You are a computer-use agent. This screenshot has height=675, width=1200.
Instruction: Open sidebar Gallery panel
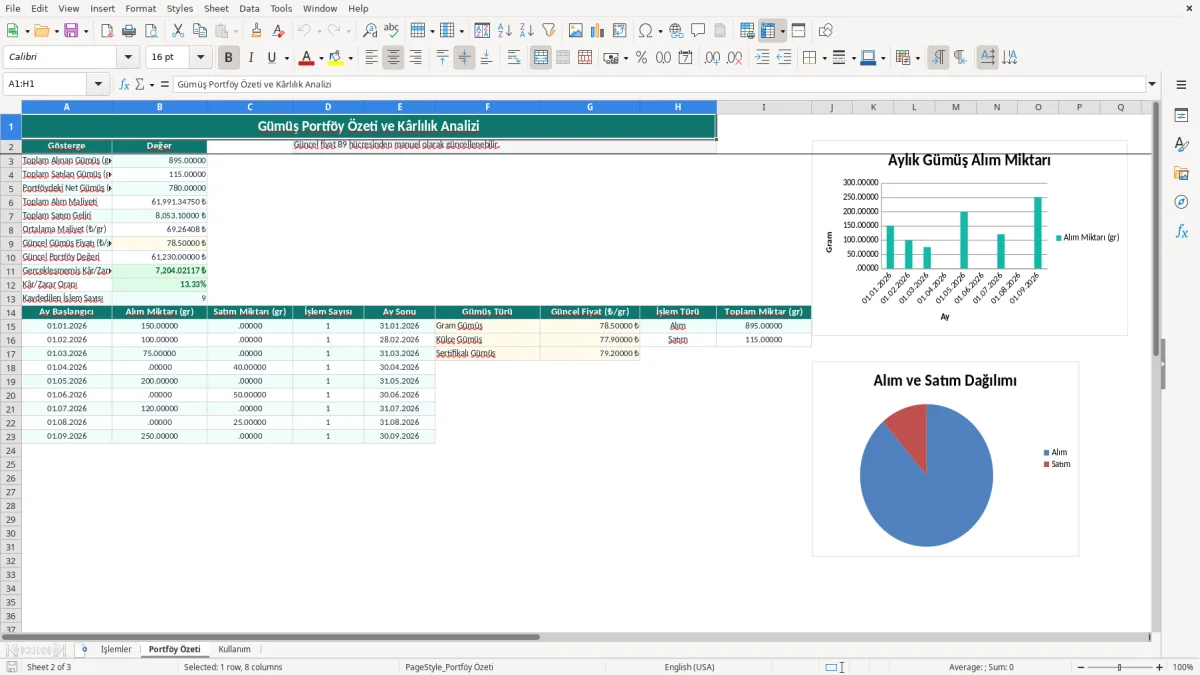pos(1181,173)
